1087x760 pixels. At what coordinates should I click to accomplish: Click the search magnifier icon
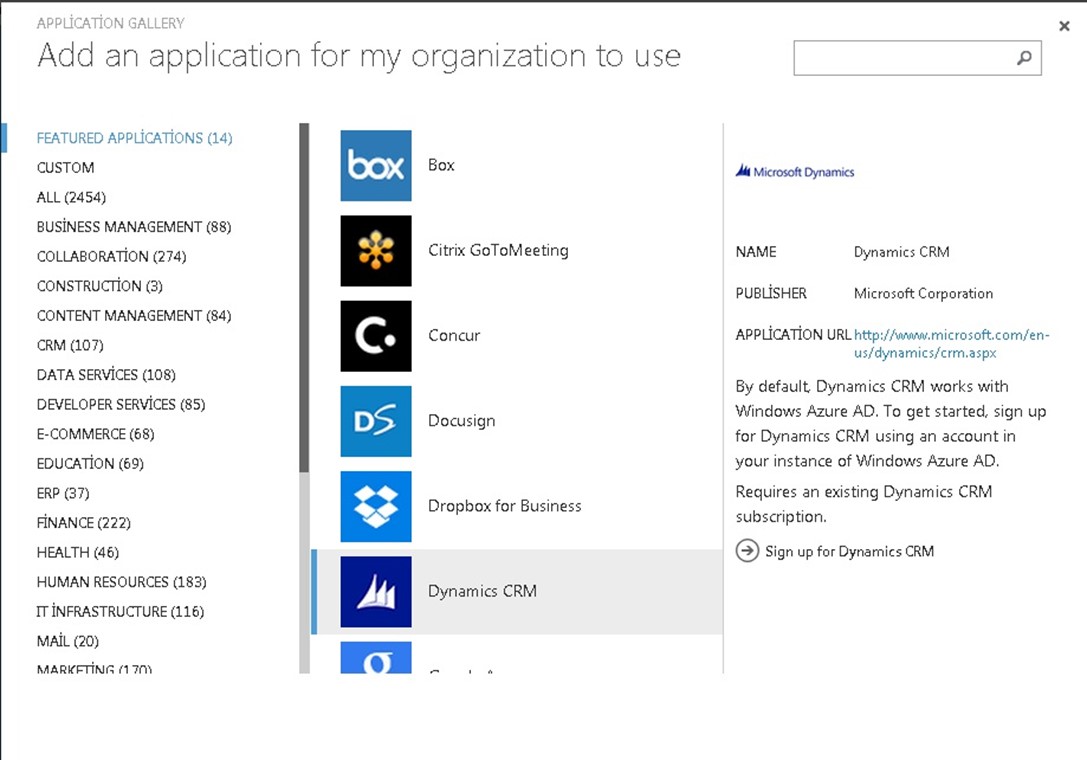1024,58
